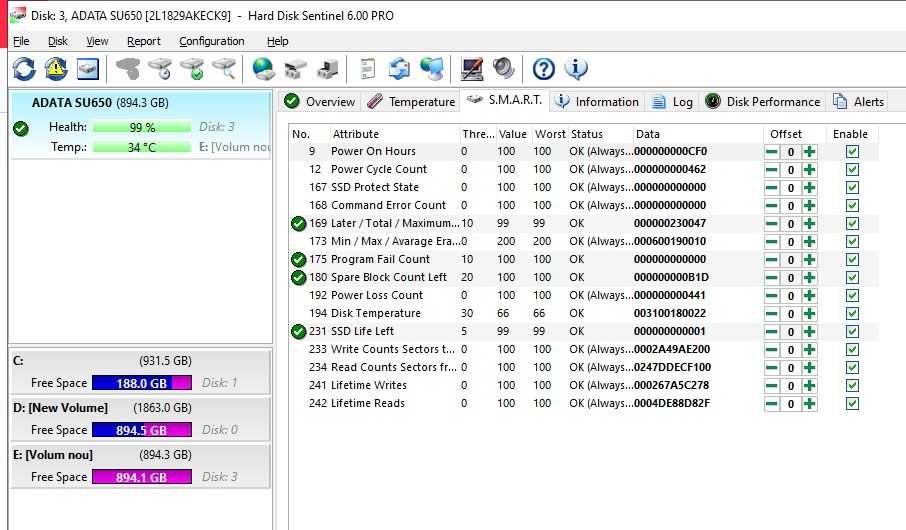Disable the Disk Temperature attribute checkbox
The image size is (906, 530).
pos(852,313)
